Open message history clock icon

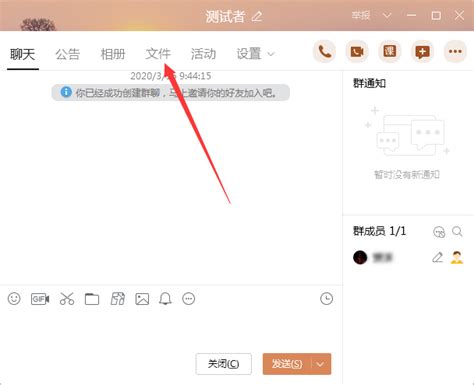tap(326, 298)
